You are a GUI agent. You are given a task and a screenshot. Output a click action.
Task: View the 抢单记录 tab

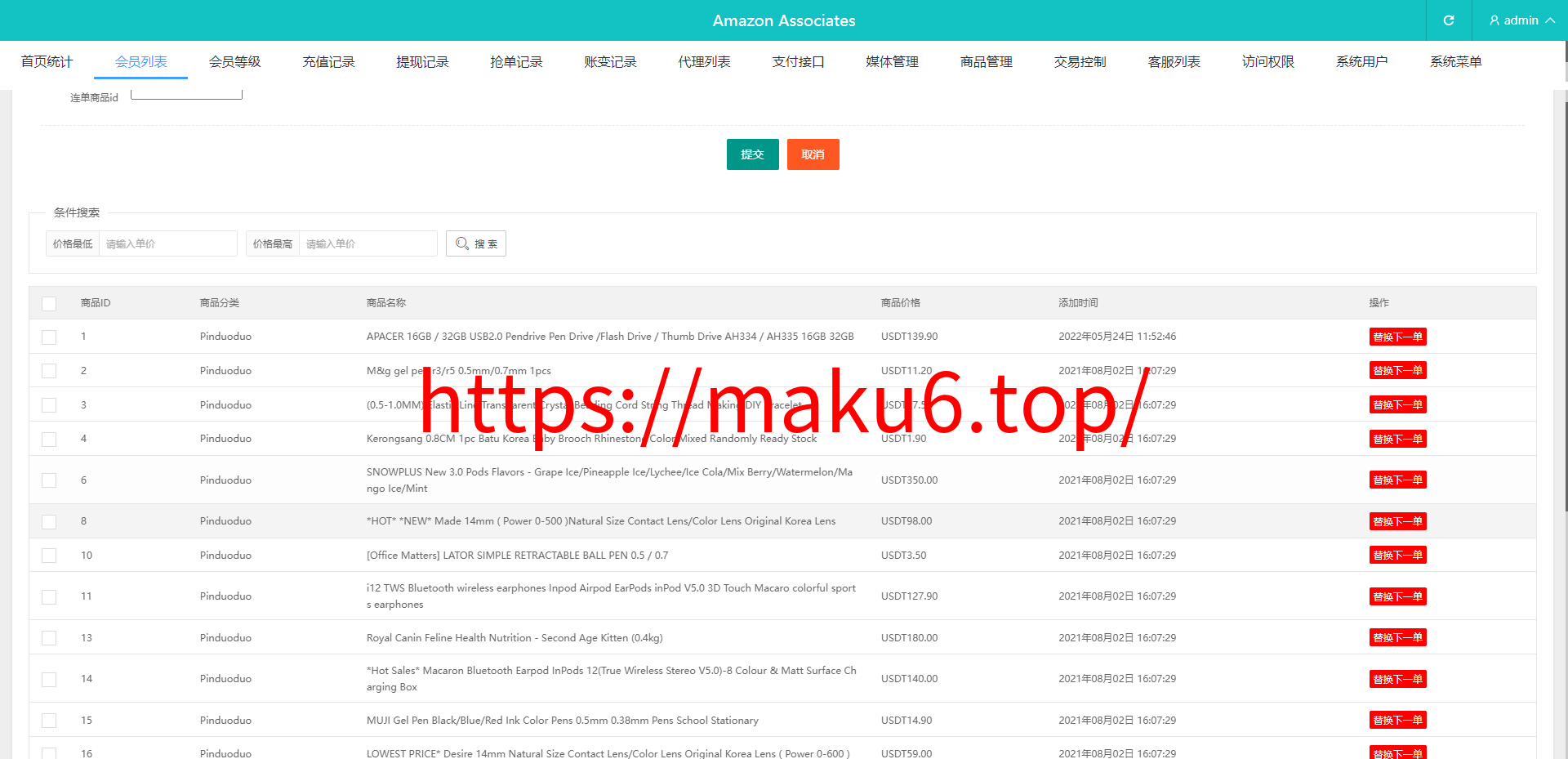coord(516,61)
